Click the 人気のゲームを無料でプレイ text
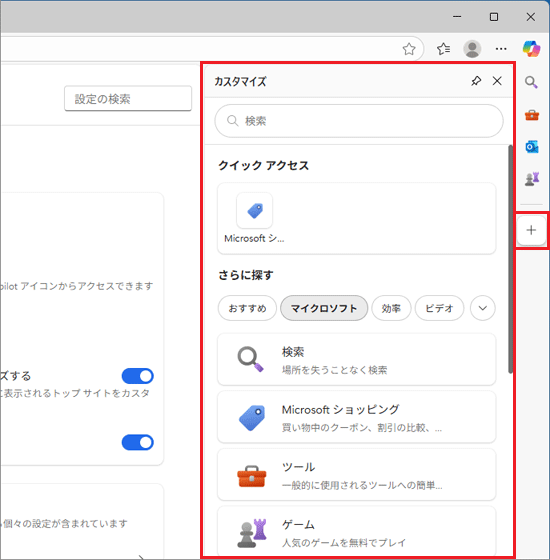Screen dimensions: 550x560 (x=344, y=542)
